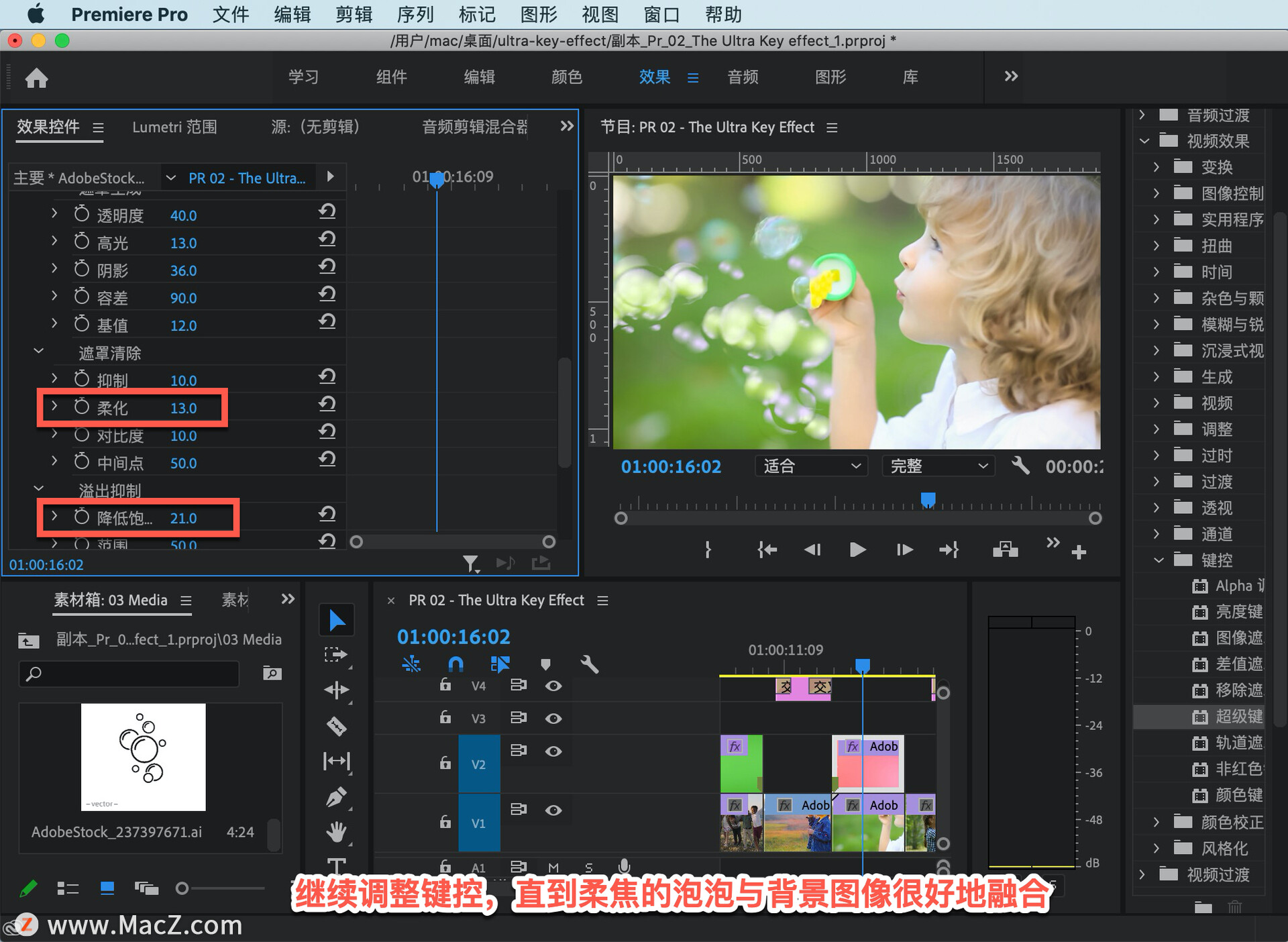1288x942 pixels.
Task: Open the 文件 menu
Action: point(230,14)
